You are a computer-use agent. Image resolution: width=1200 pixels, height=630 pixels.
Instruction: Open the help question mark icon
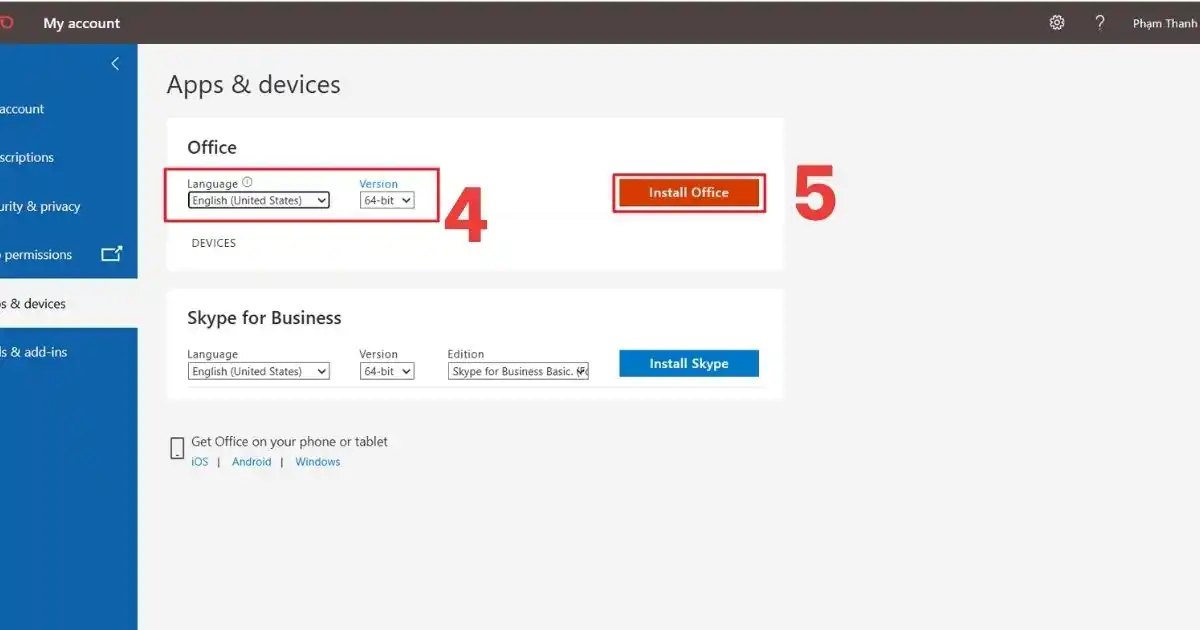click(1100, 22)
